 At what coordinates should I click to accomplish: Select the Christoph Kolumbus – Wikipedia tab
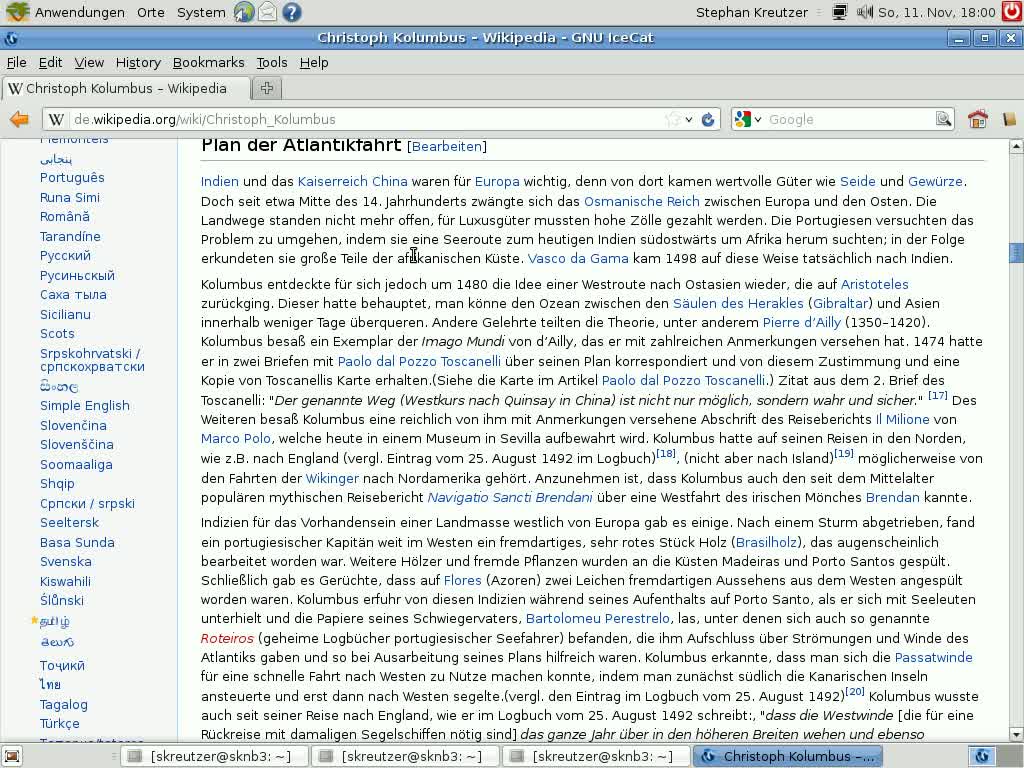(127, 88)
